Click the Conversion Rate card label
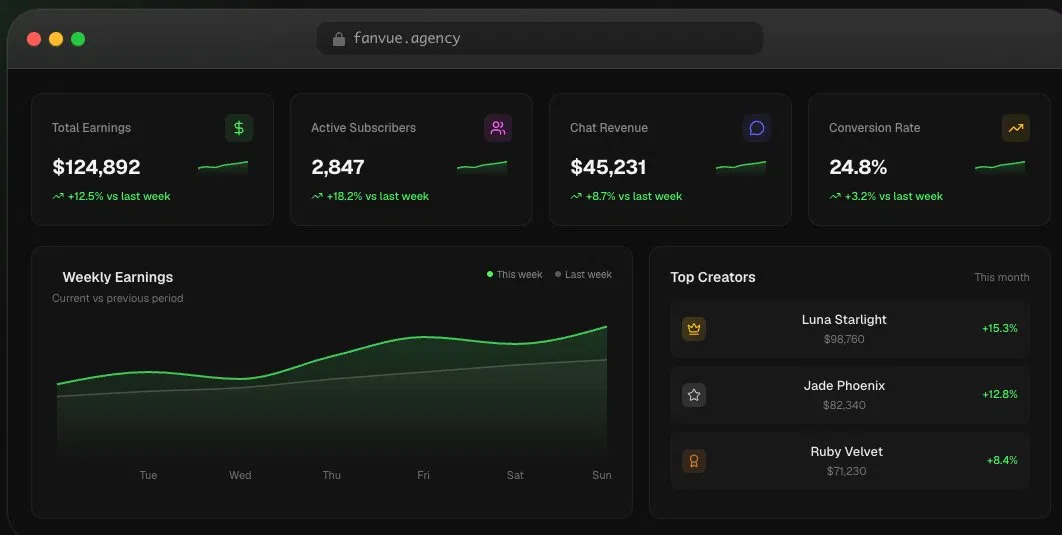This screenshot has height=535, width=1062. (874, 127)
